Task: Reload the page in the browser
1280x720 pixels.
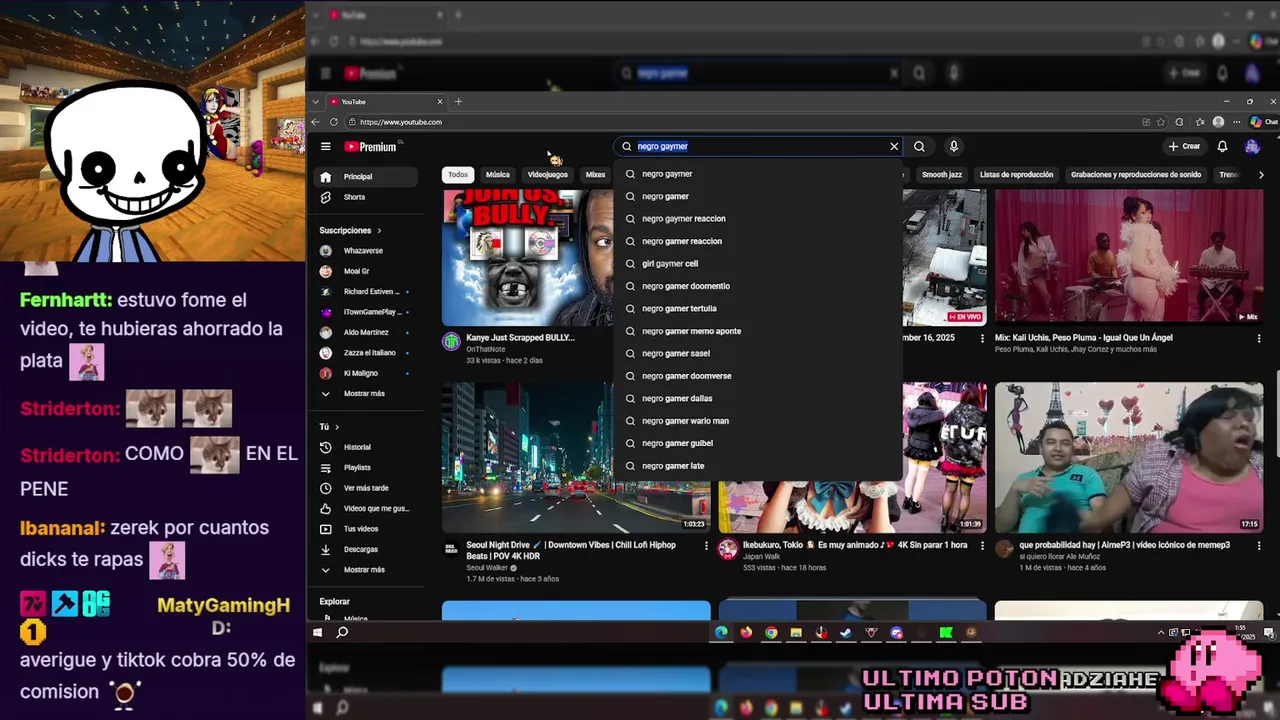Action: point(333,122)
